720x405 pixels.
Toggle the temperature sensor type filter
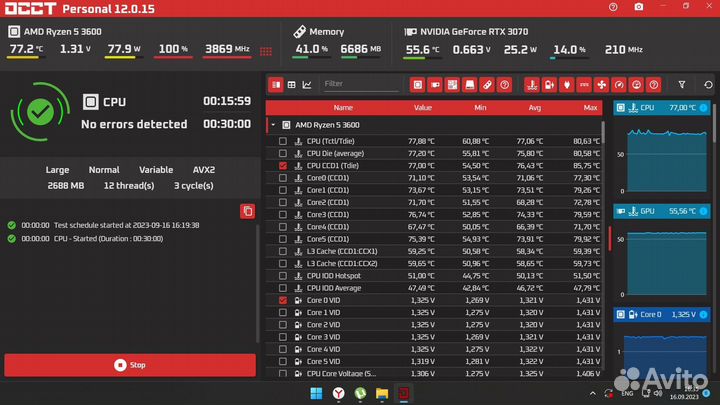click(x=532, y=84)
